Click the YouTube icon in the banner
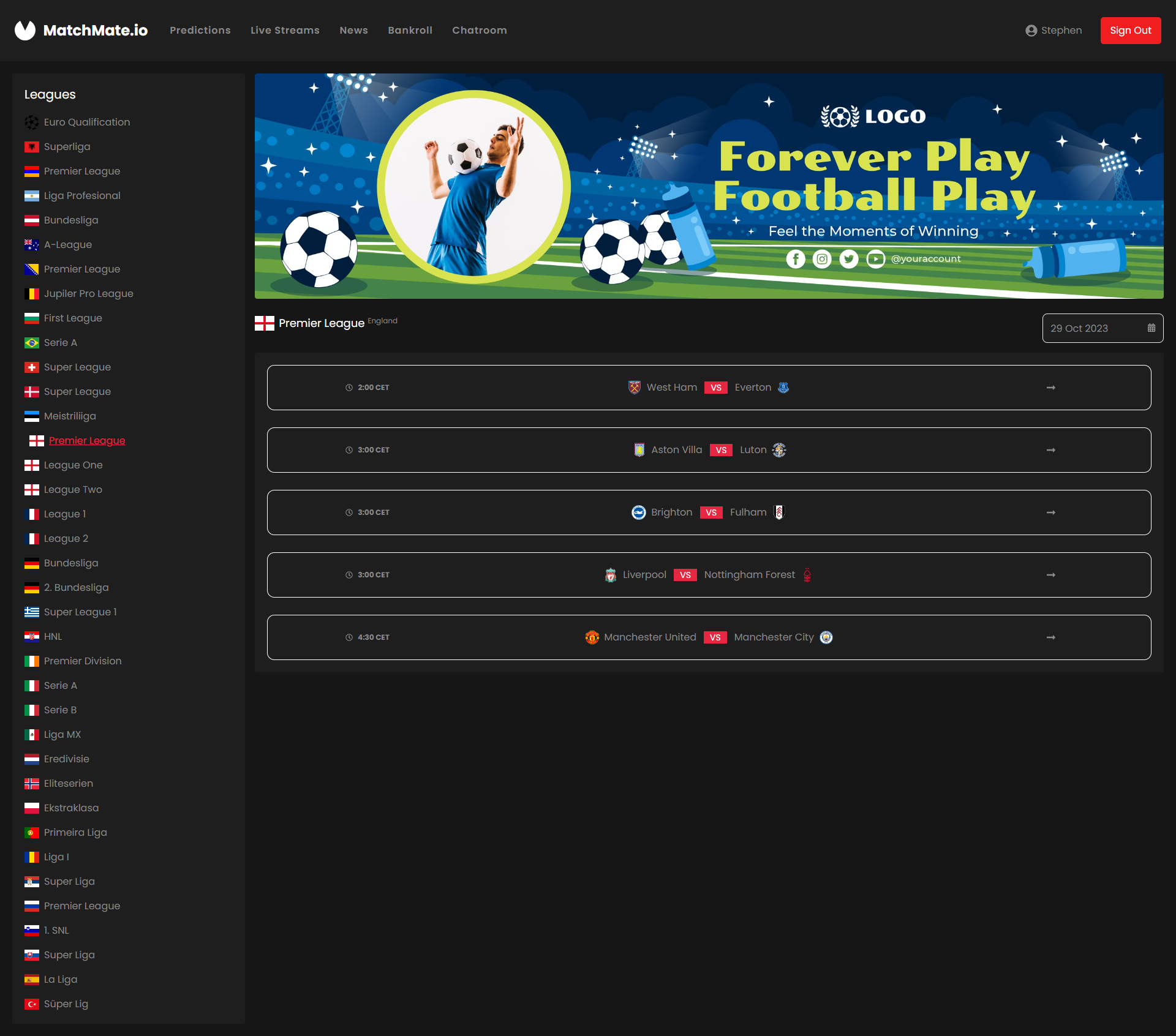Screen dimensions: 1176x1036 click(x=876, y=259)
